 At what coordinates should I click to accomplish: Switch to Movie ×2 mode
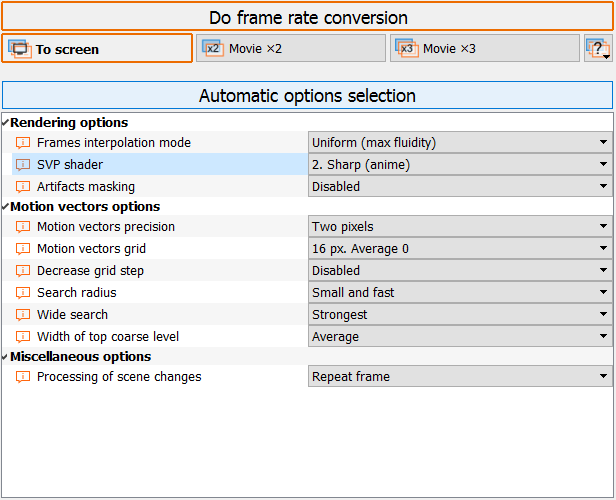point(290,49)
